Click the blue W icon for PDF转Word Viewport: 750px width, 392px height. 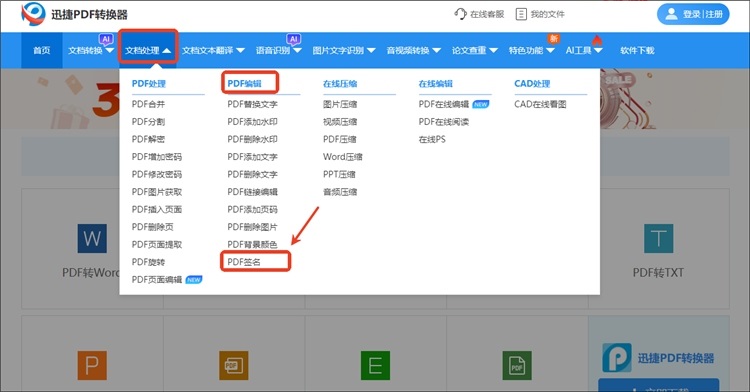click(x=92, y=238)
